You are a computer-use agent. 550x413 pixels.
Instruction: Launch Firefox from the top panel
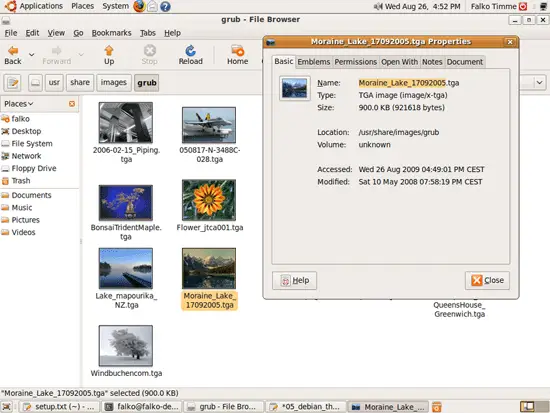[139, 6]
